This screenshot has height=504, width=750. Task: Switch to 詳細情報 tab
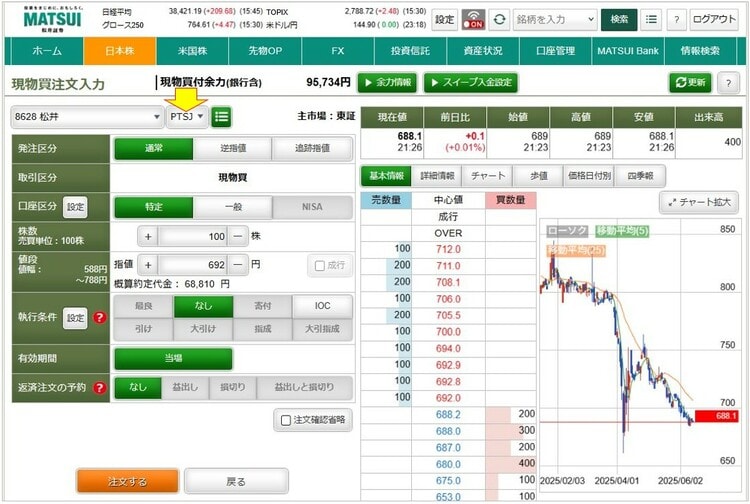point(437,176)
